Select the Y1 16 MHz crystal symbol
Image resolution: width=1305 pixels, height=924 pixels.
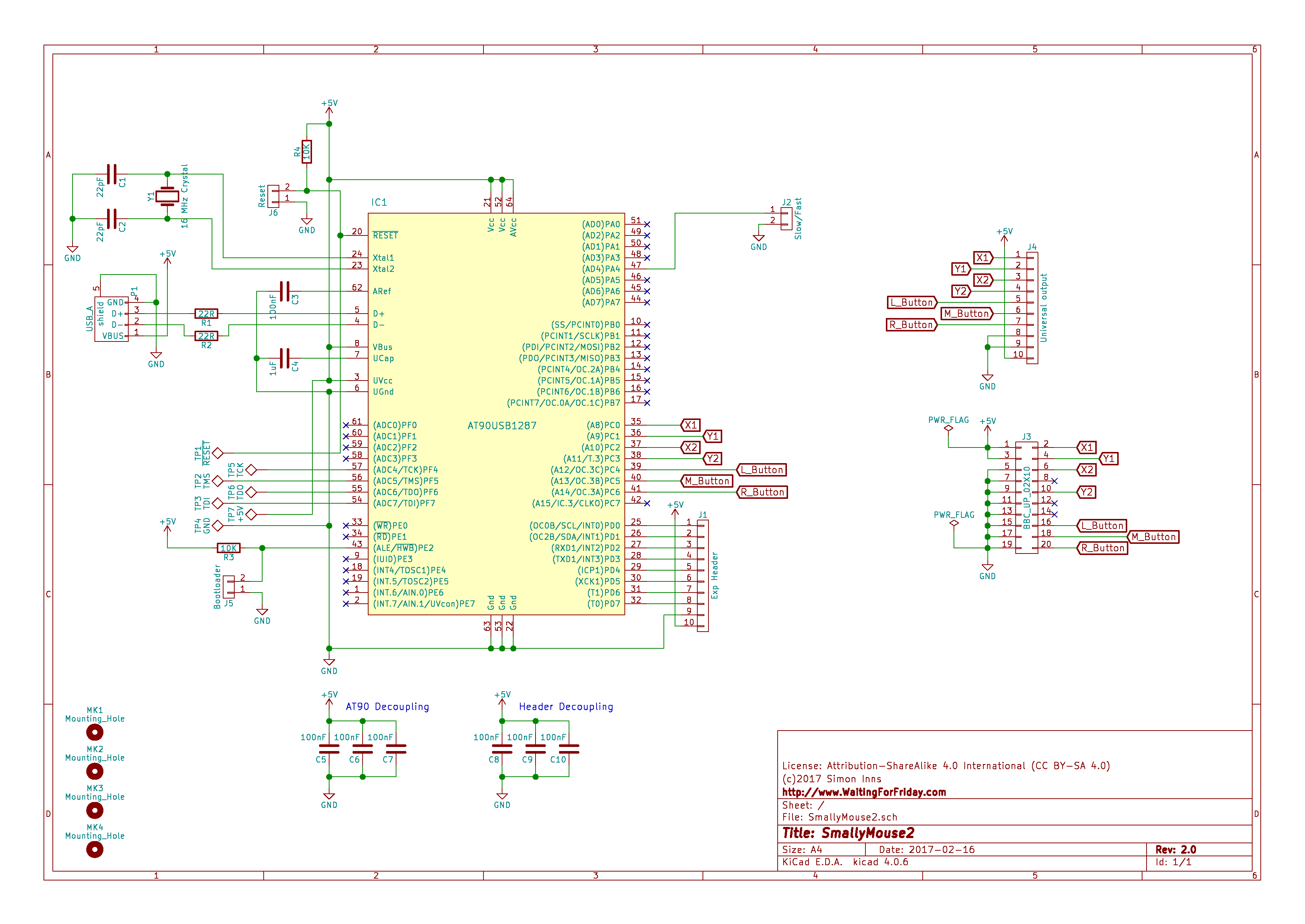click(167, 196)
